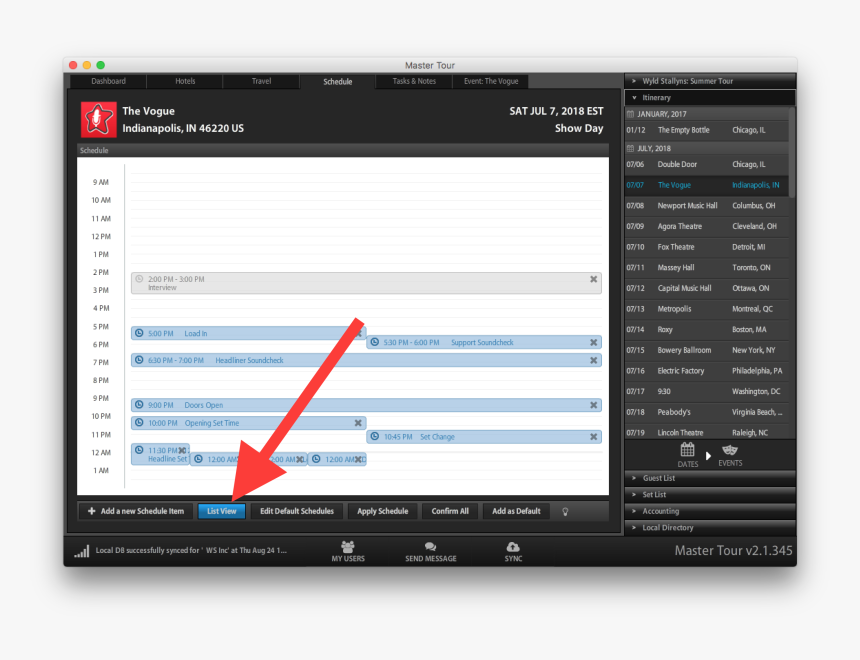860x660 pixels.
Task: Select 07/10 Fox Theatre date
Action: point(706,247)
